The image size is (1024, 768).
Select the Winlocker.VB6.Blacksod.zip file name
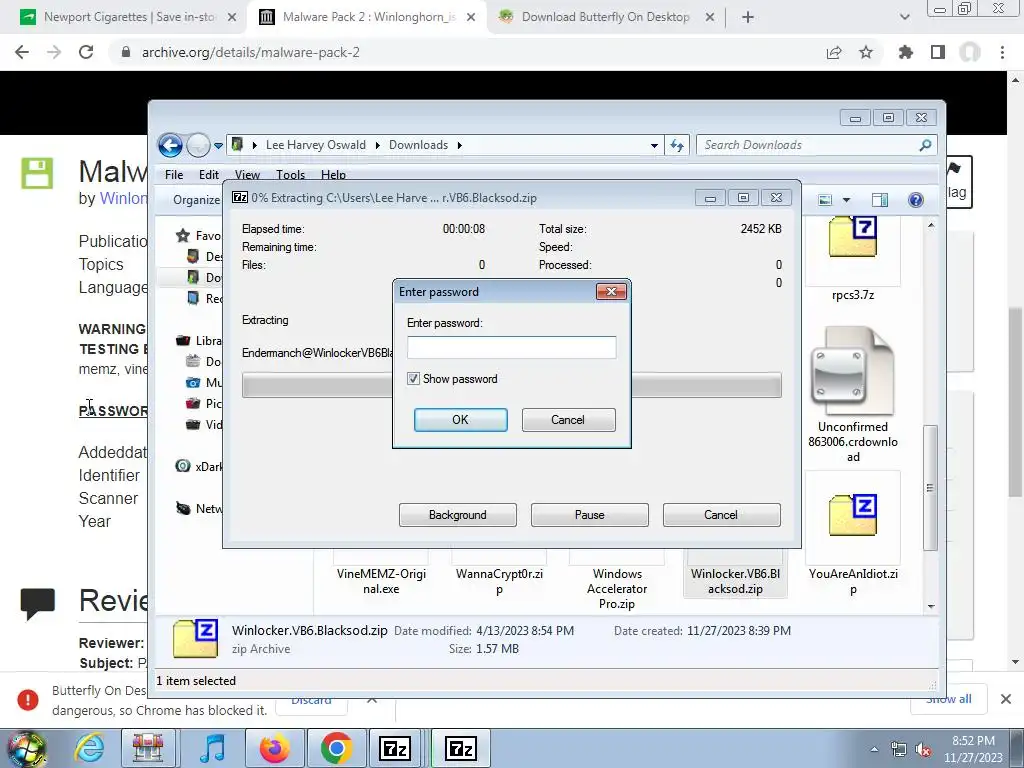click(x=735, y=581)
